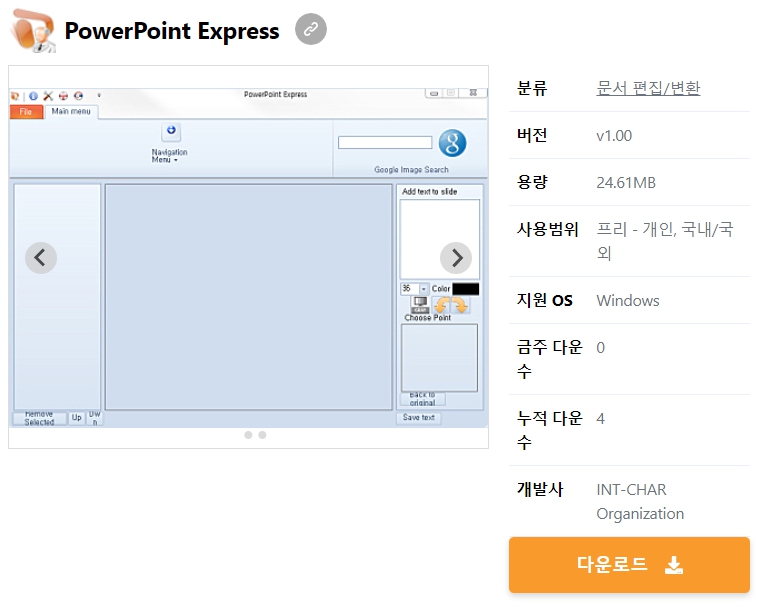Click the 금주 다운수 label
758x604 pixels.
(550, 359)
